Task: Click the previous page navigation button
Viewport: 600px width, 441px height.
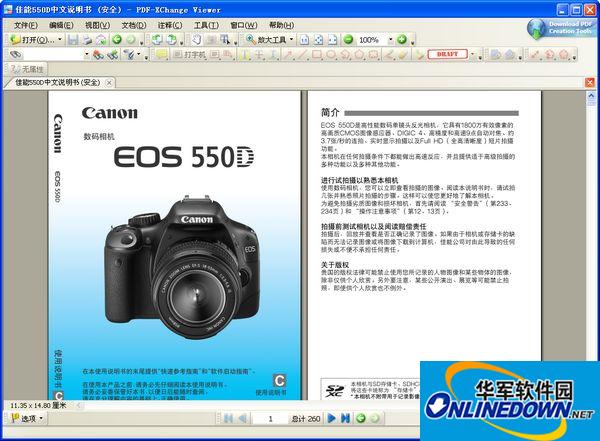Action: point(242,418)
